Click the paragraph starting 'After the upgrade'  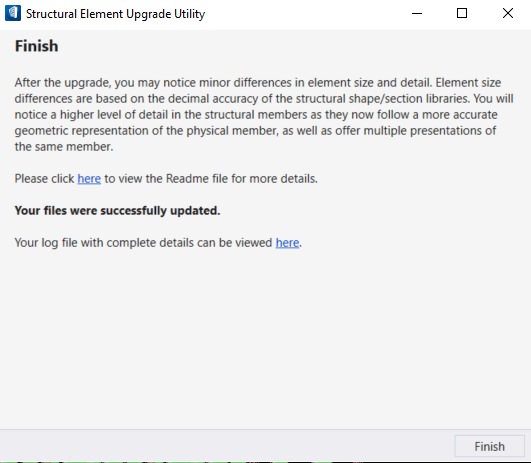(264, 114)
